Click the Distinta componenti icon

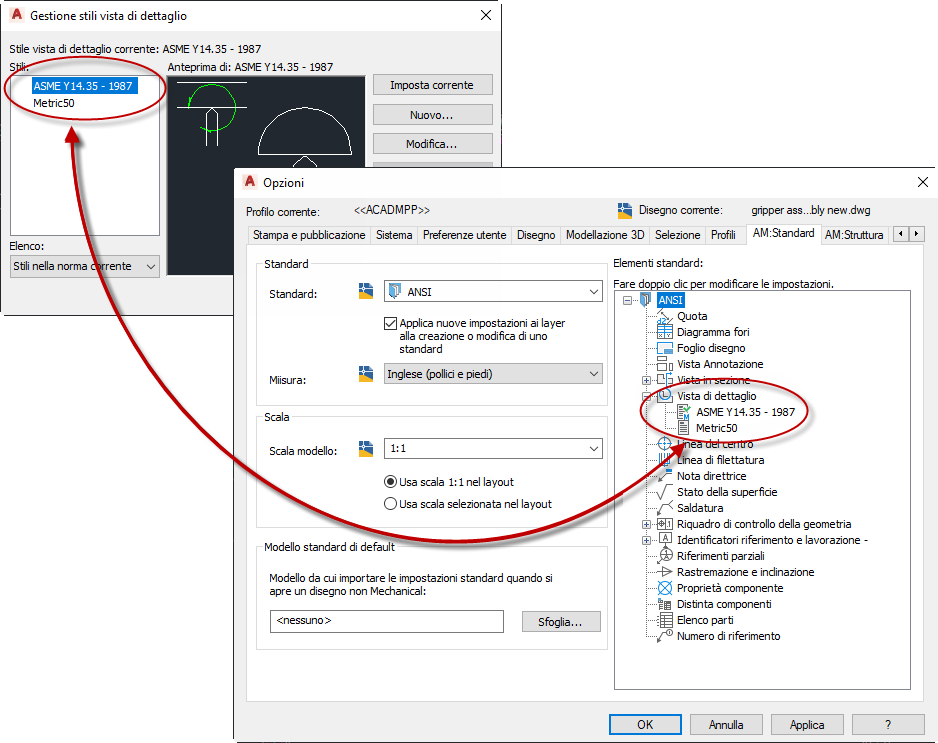click(665, 604)
